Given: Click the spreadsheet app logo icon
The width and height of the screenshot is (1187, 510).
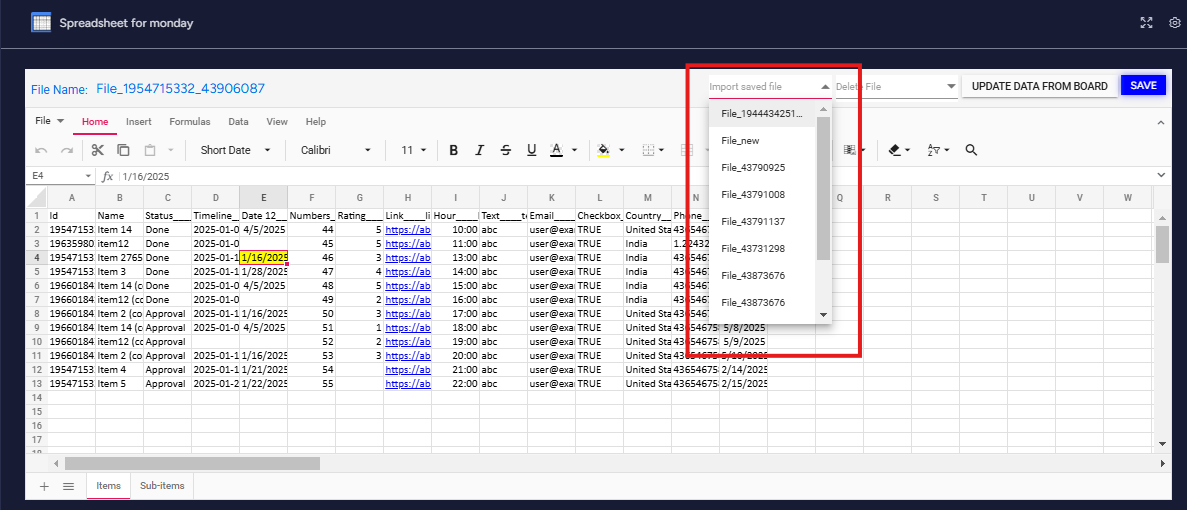Looking at the screenshot, I should 41,23.
